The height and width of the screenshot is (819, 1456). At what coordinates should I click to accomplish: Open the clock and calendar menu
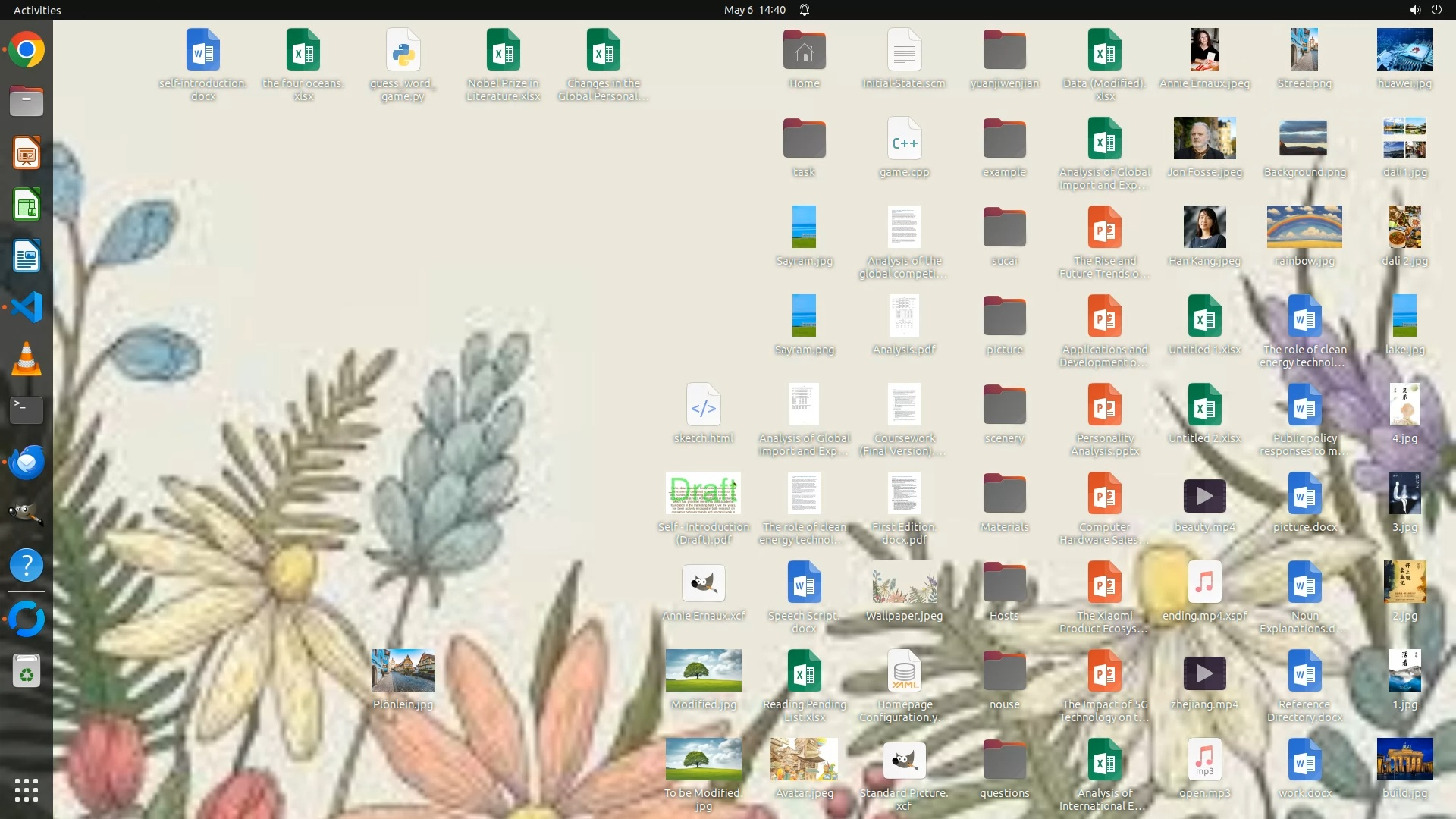(x=755, y=10)
